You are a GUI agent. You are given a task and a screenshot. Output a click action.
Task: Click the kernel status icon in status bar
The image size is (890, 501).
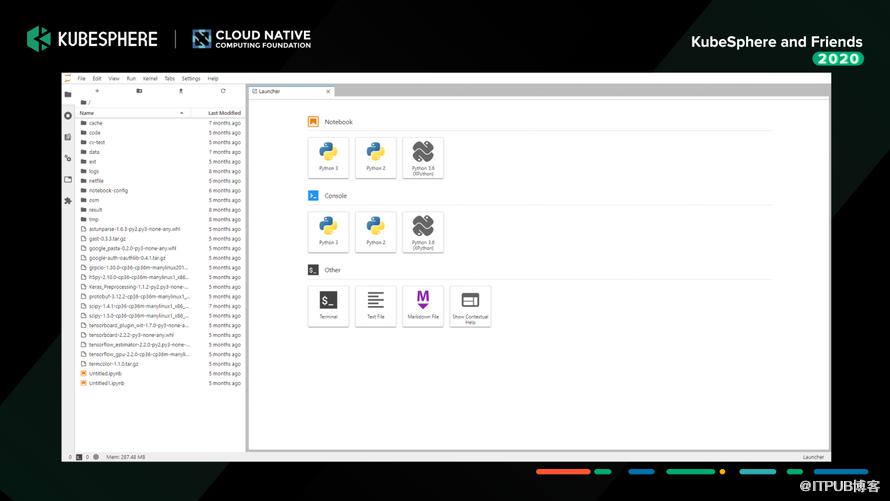96,457
